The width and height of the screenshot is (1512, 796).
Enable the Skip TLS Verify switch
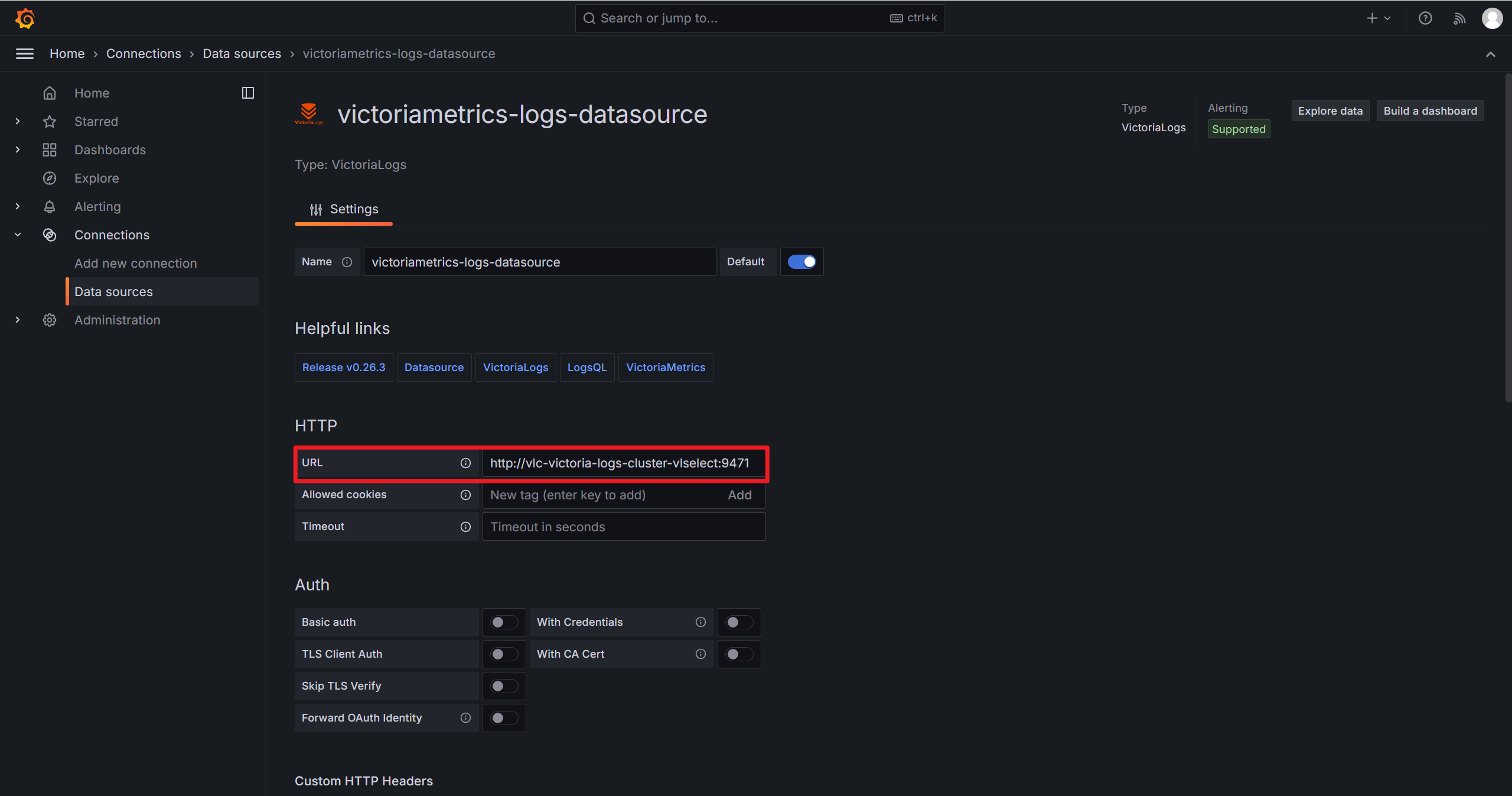pos(504,686)
